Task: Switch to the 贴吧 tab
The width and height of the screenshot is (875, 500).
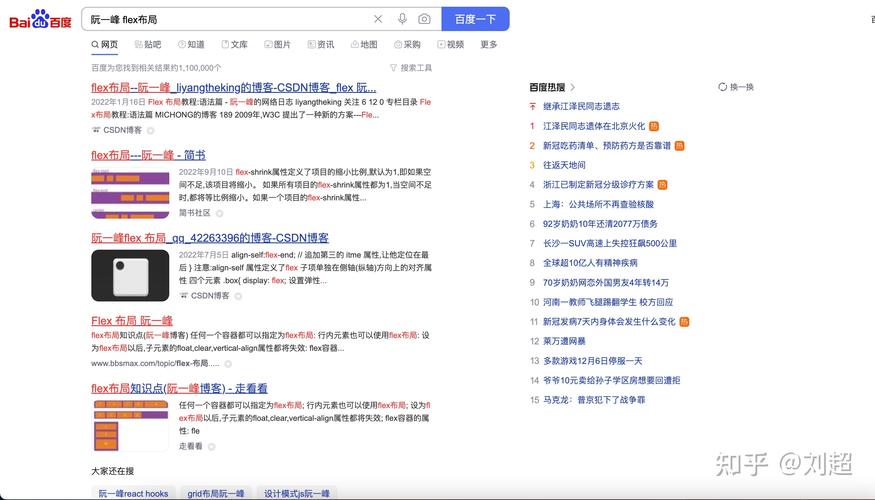Action: [x=148, y=45]
